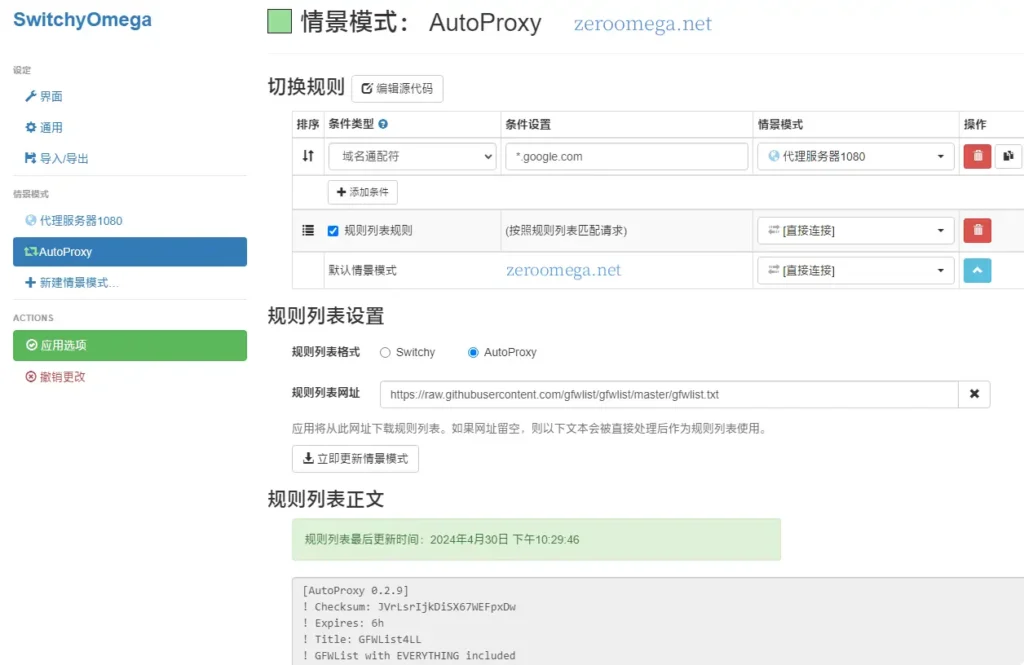
Task: Select the AutoProxy rule list format
Action: point(473,353)
